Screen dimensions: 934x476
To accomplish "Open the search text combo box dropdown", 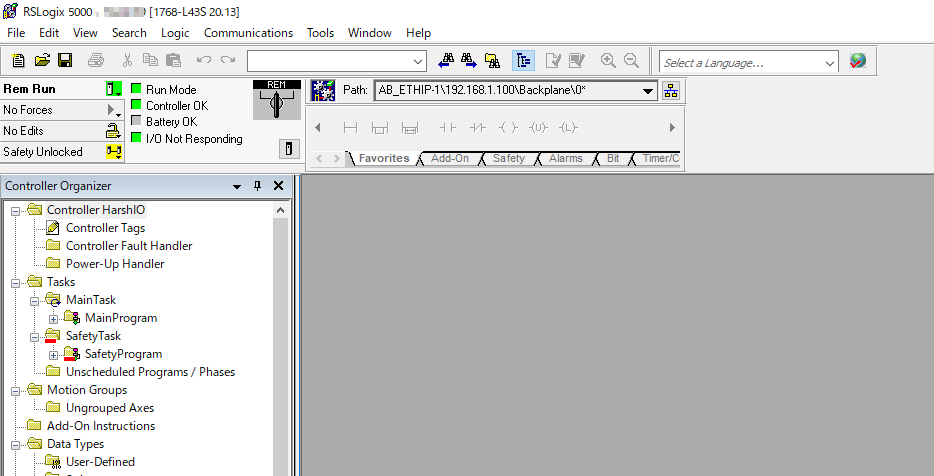I will (x=418, y=61).
